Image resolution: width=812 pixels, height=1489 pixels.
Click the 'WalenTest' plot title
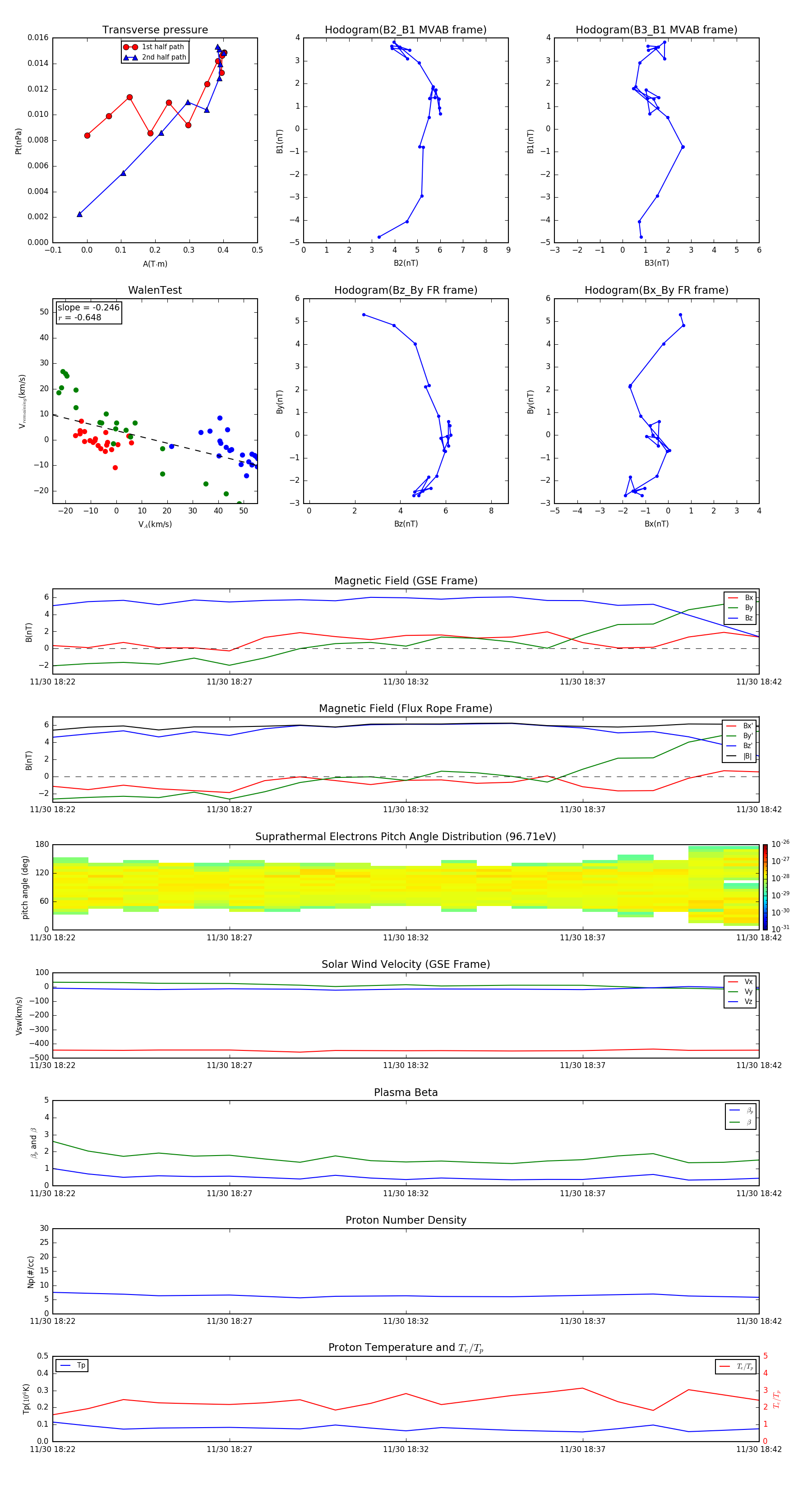pyautogui.click(x=155, y=290)
